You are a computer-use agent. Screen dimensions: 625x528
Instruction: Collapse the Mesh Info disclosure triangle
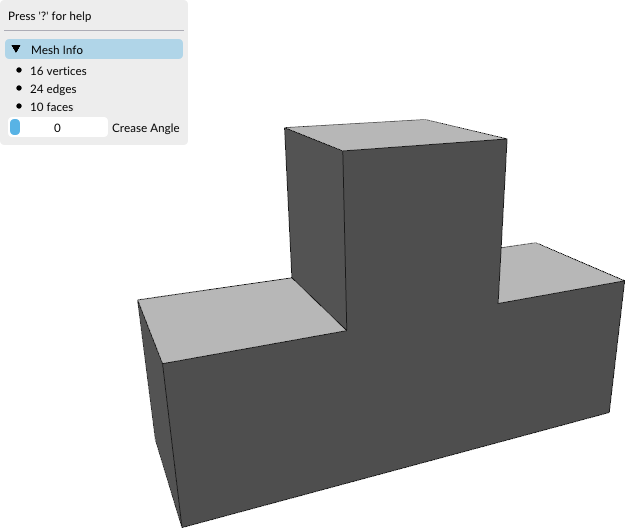click(x=16, y=50)
